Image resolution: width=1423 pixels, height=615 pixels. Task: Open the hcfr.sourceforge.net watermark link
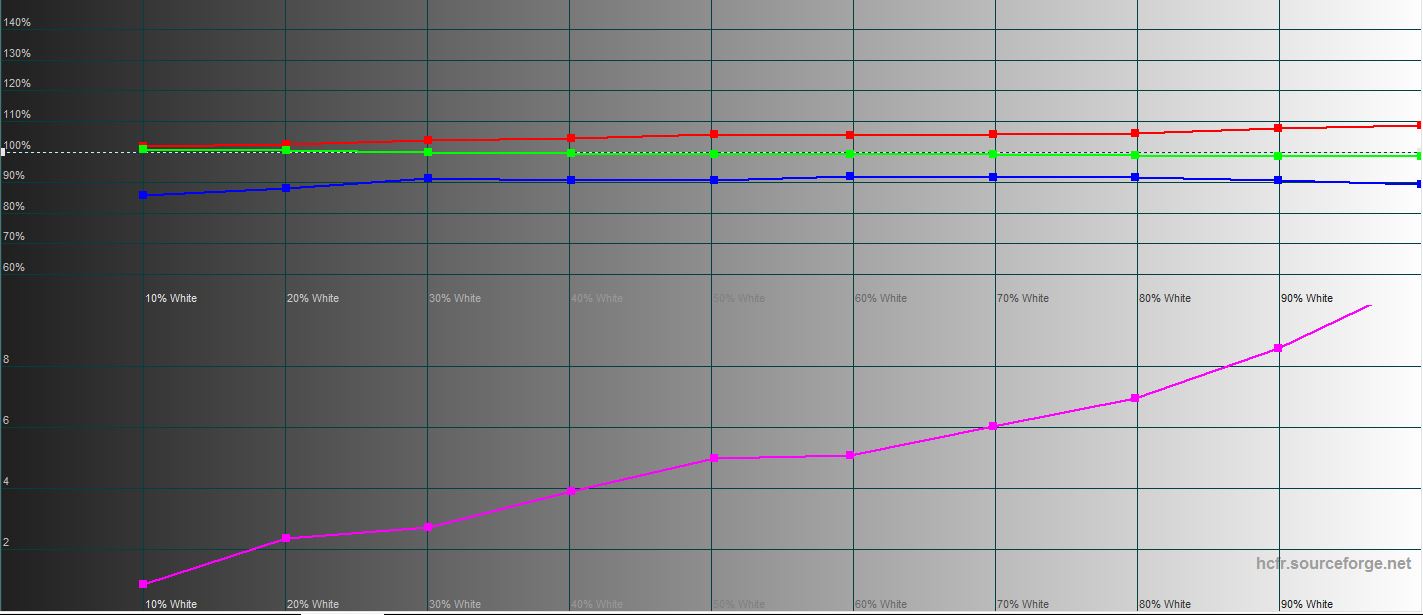[1333, 564]
